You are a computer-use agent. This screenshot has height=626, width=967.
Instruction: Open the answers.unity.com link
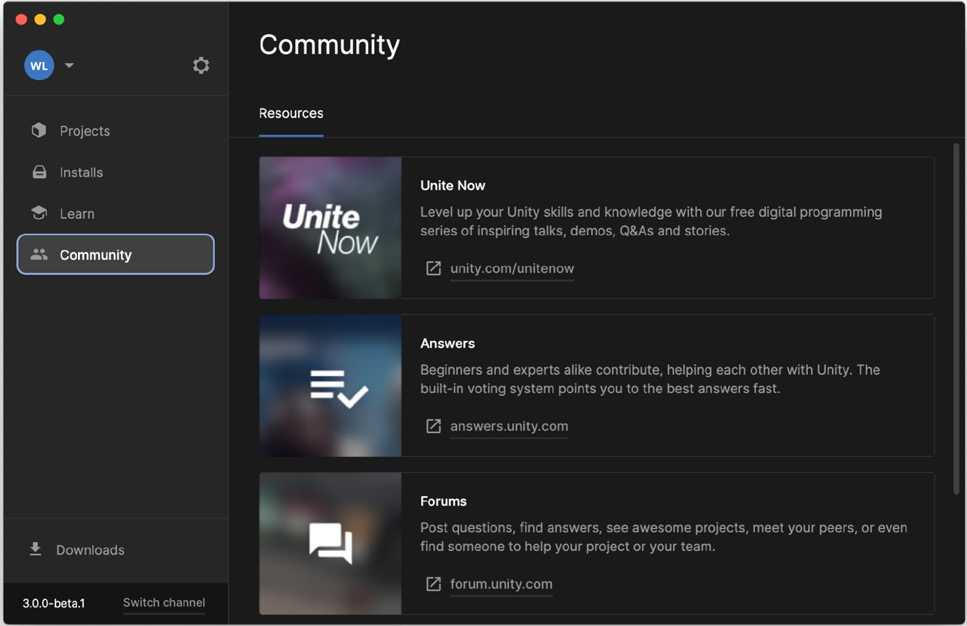pyautogui.click(x=509, y=426)
